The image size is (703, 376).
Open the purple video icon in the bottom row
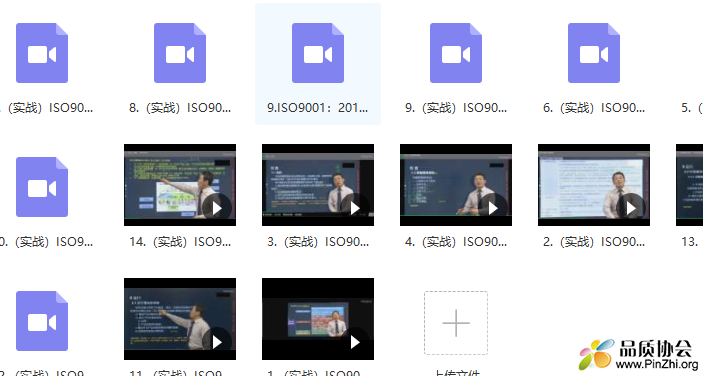[42, 321]
